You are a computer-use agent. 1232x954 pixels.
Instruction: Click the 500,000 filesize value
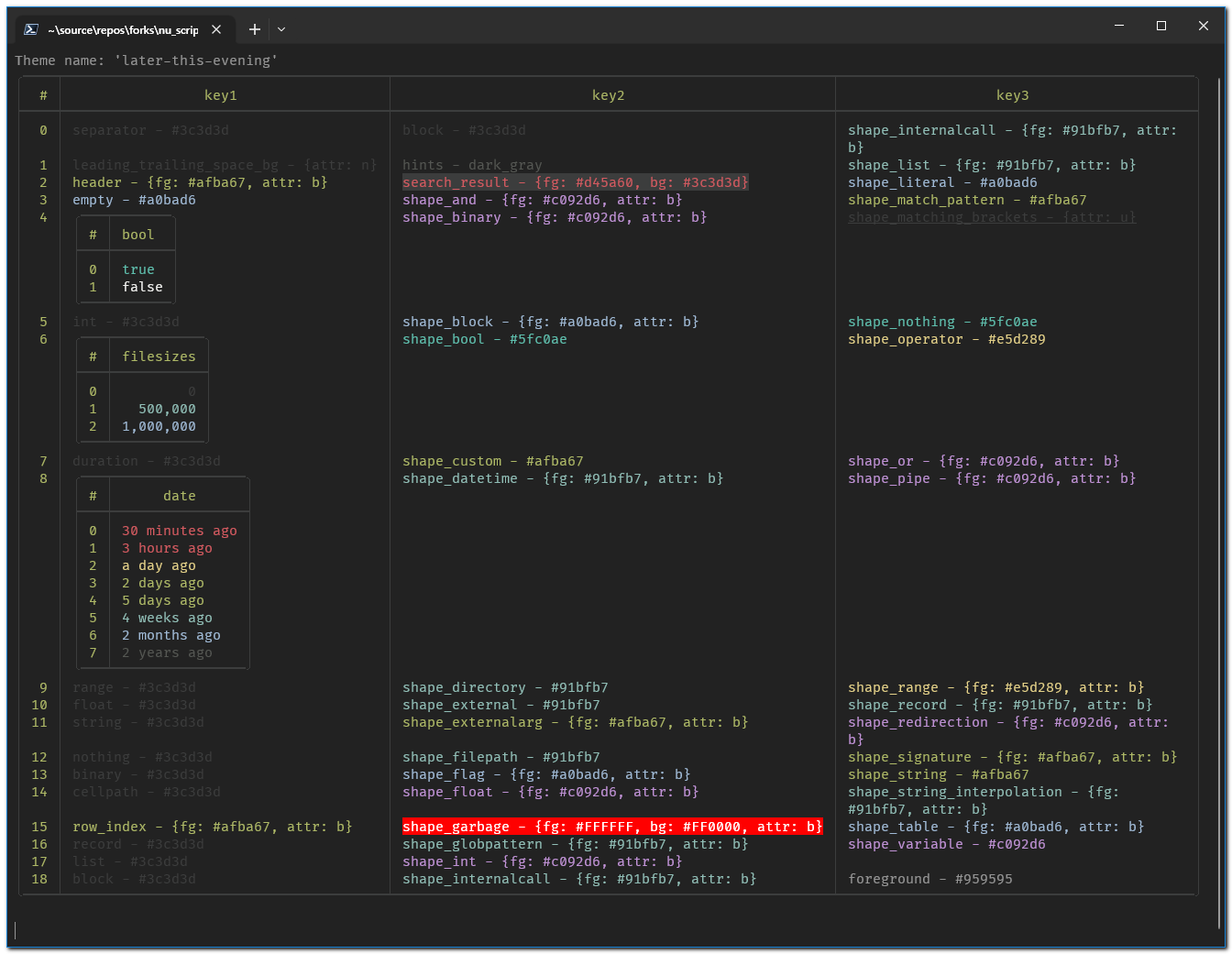pyautogui.click(x=168, y=409)
